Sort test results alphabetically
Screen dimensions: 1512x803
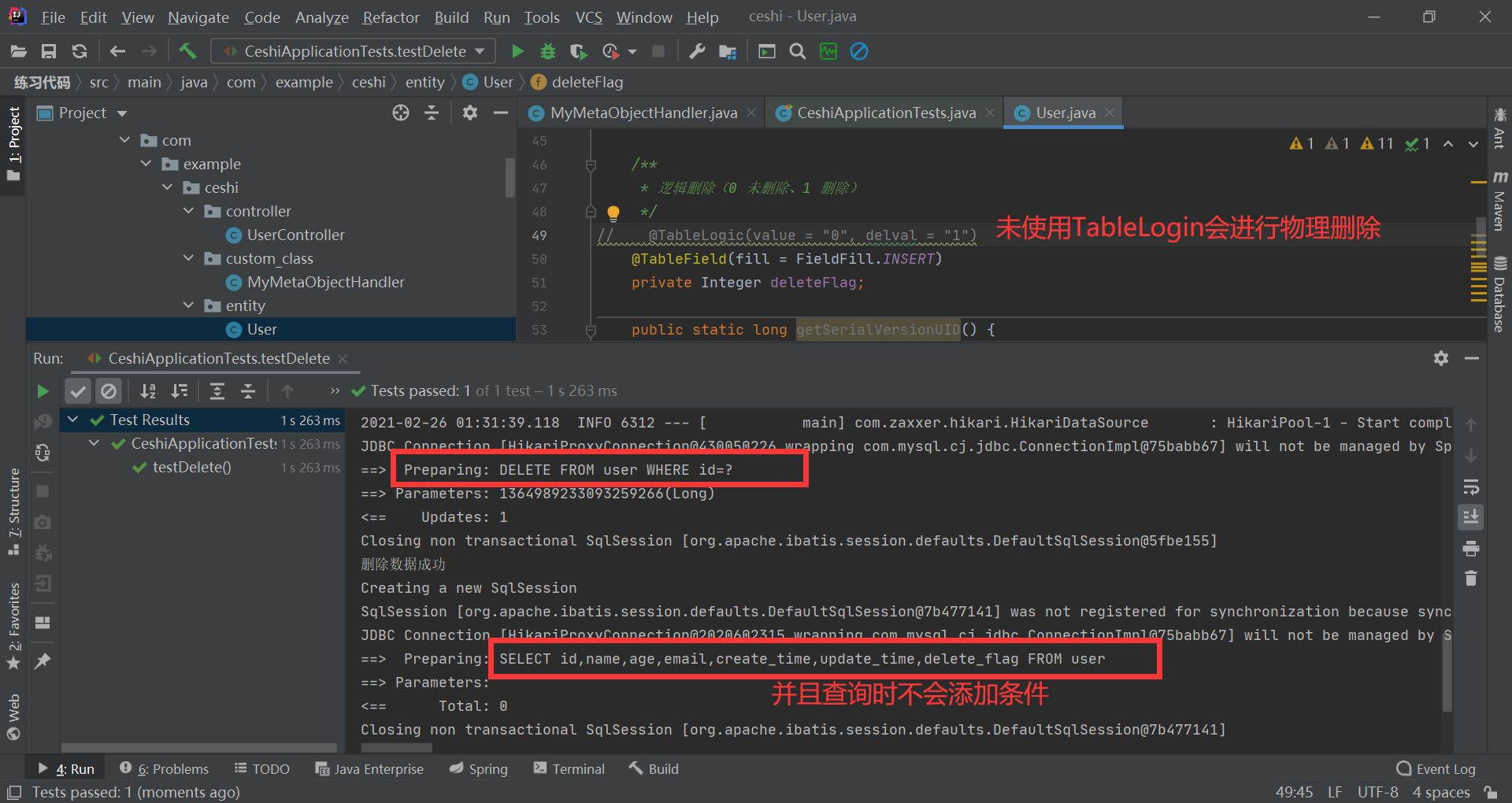point(147,391)
